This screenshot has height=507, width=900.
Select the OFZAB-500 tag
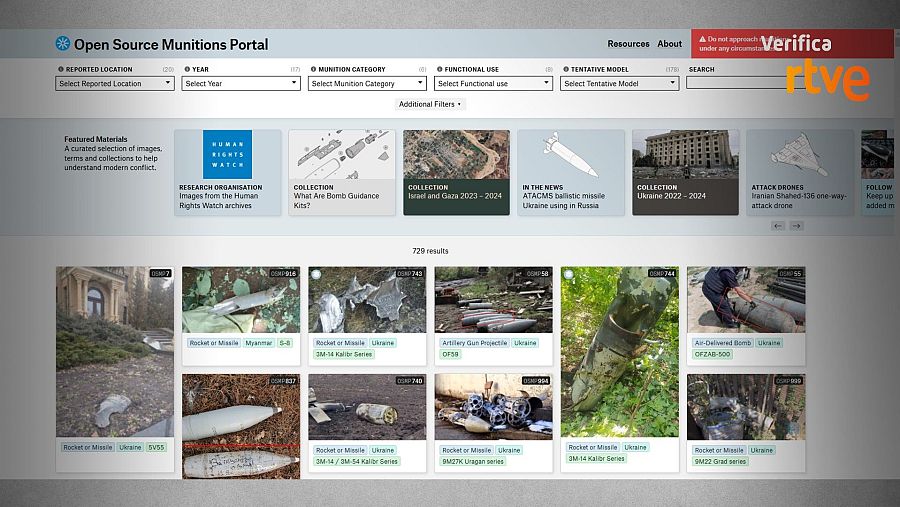click(x=712, y=354)
